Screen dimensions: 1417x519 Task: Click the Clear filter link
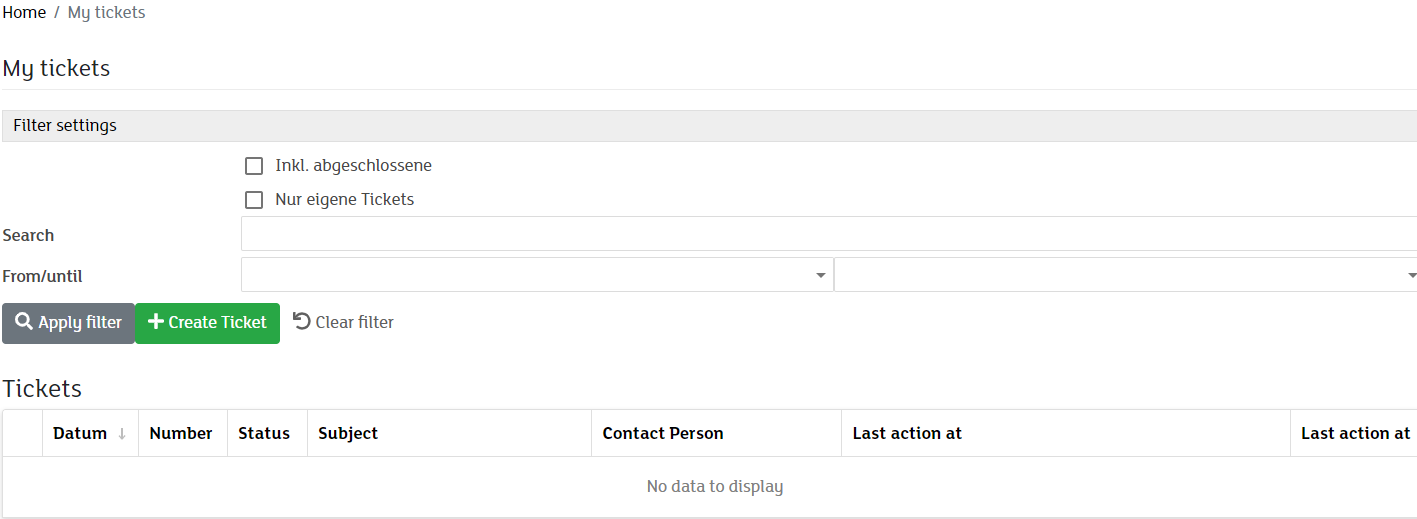354,322
